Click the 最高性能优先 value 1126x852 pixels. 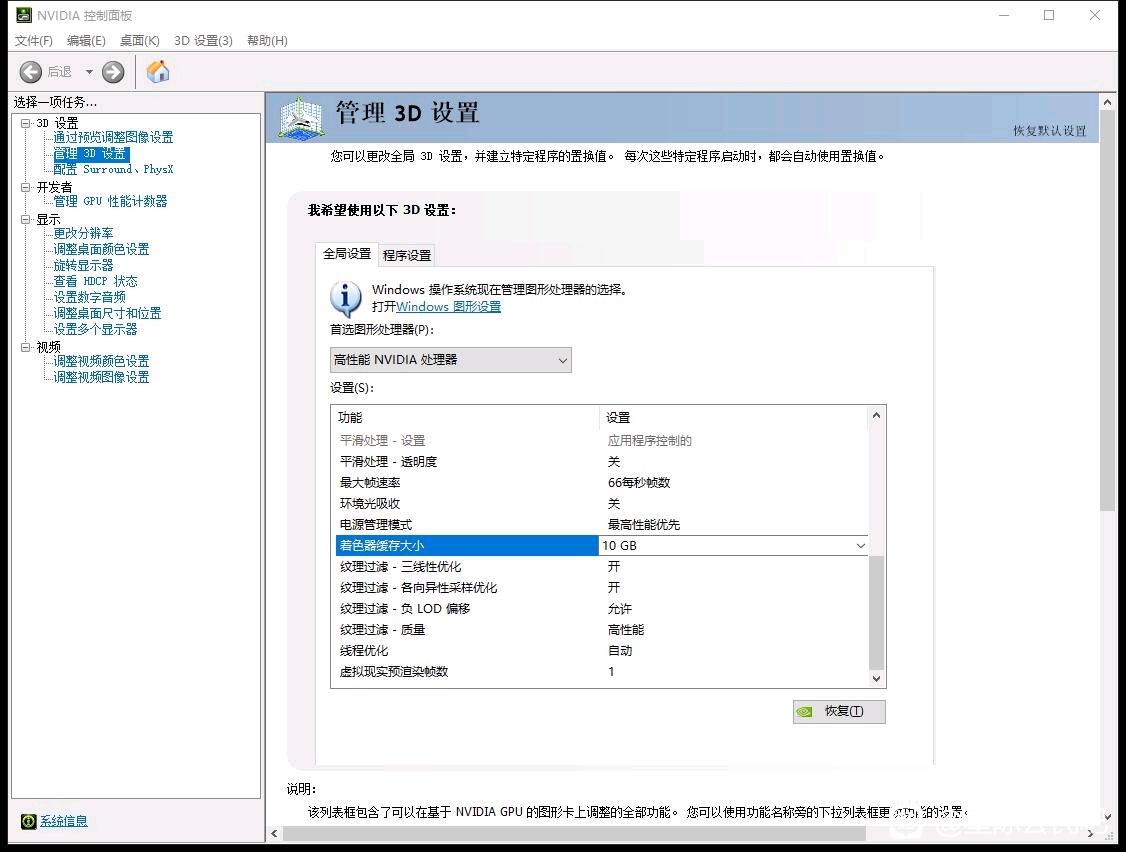[644, 525]
